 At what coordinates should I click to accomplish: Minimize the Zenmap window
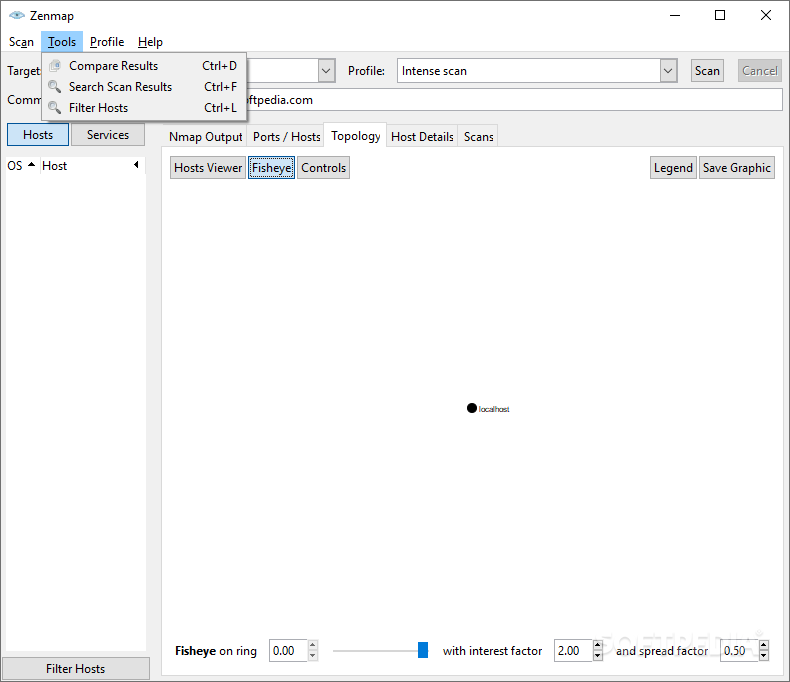(675, 15)
